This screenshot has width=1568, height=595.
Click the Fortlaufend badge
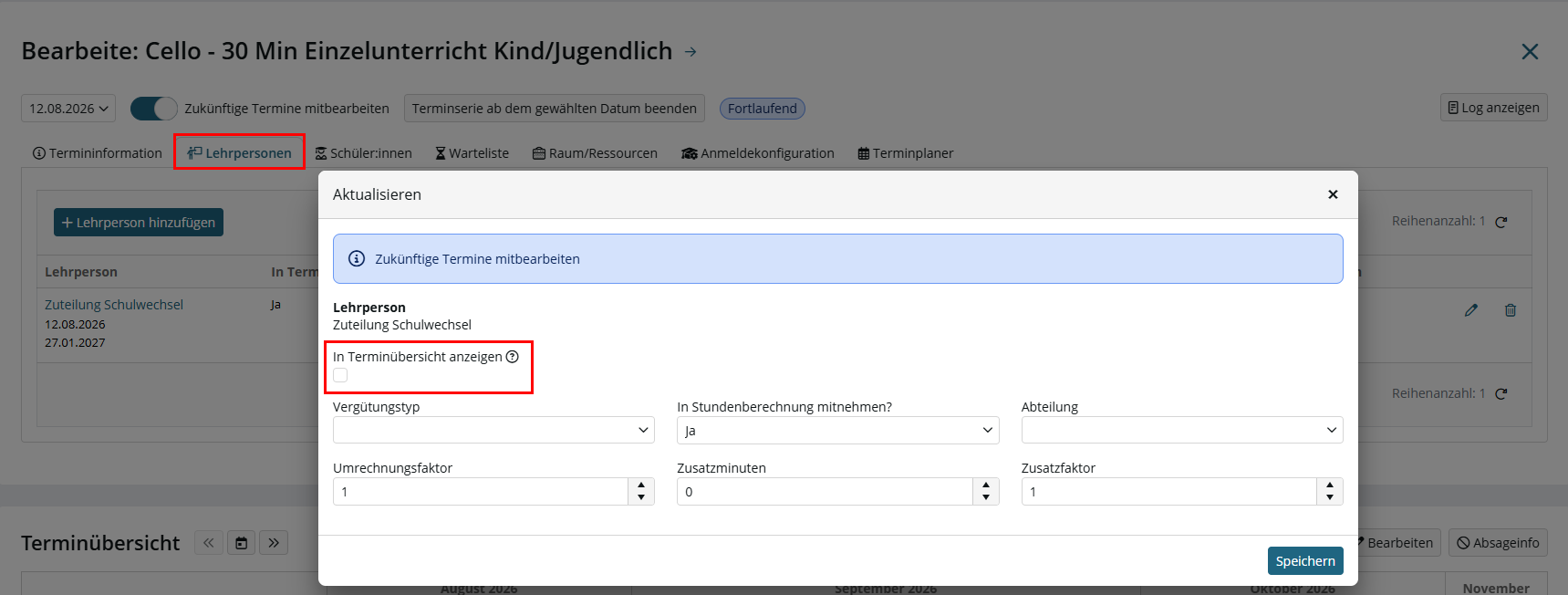762,109
